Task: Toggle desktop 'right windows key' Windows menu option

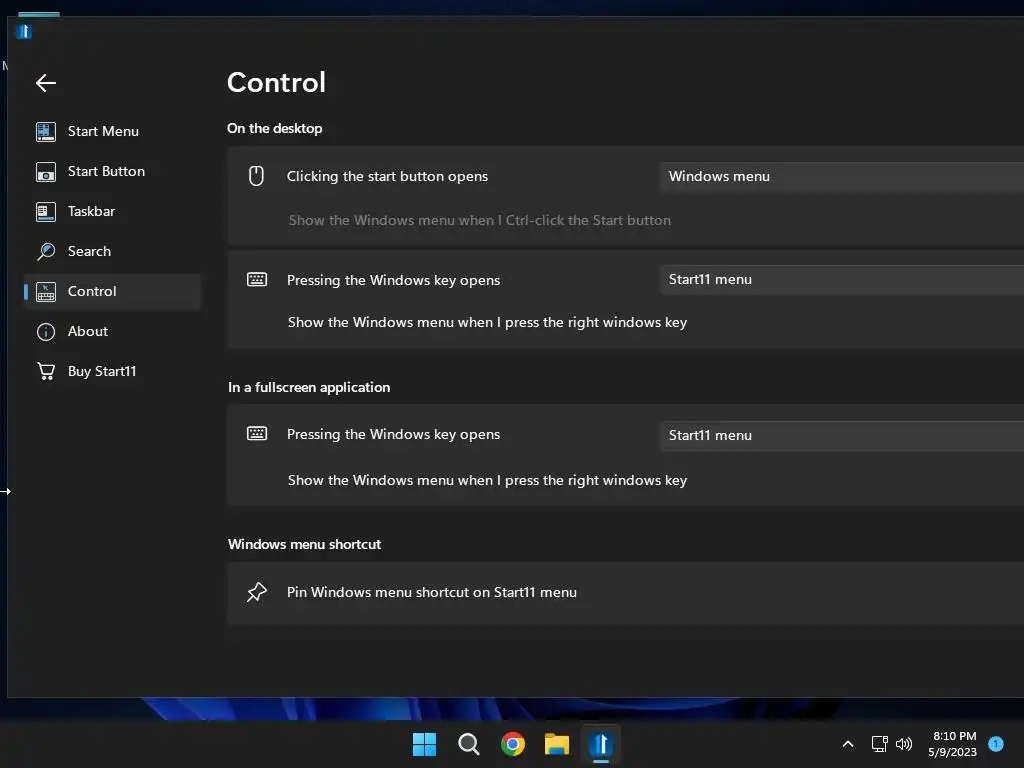Action: [487, 323]
